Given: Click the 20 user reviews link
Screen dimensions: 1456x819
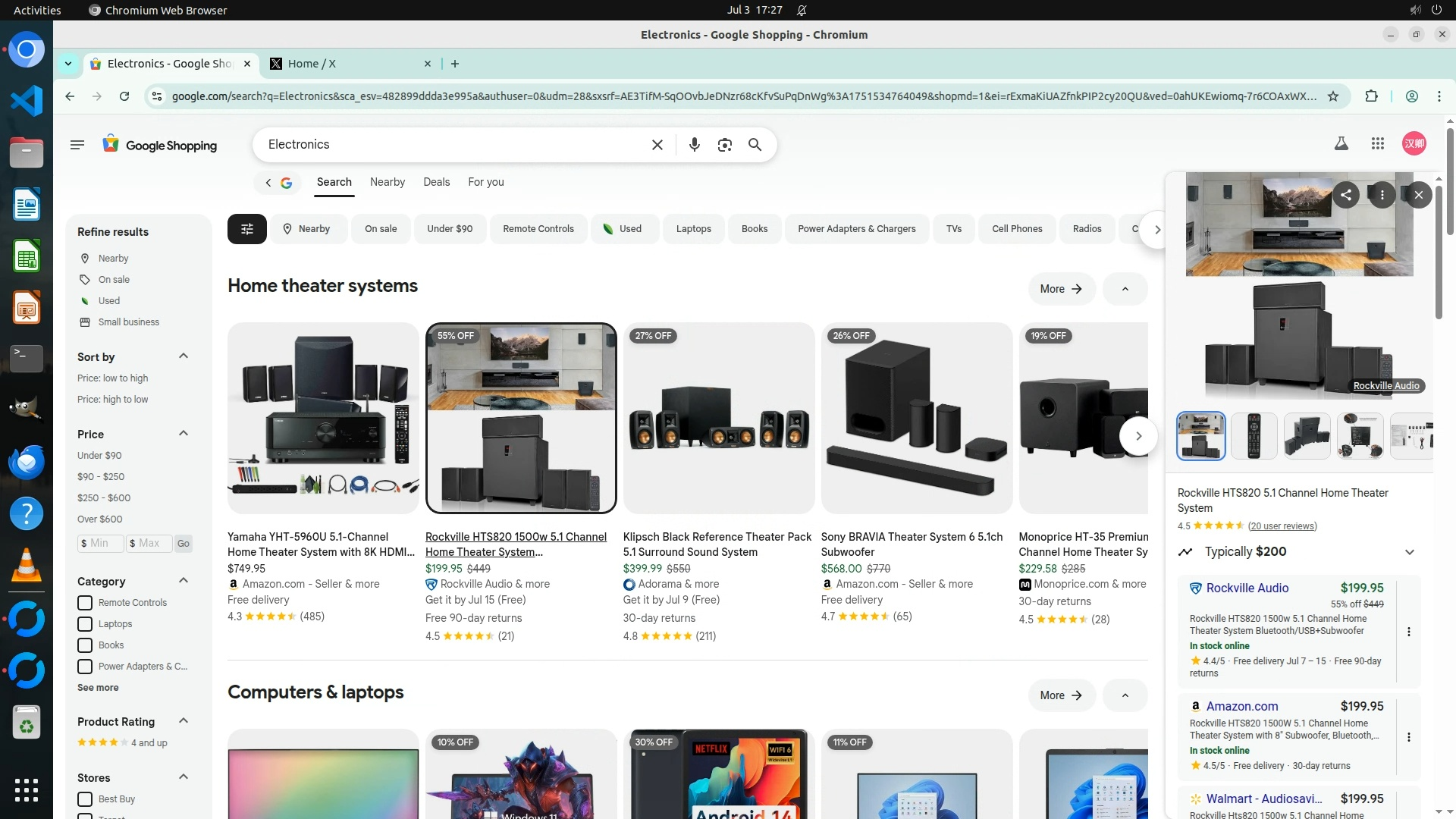Looking at the screenshot, I should tap(1282, 526).
